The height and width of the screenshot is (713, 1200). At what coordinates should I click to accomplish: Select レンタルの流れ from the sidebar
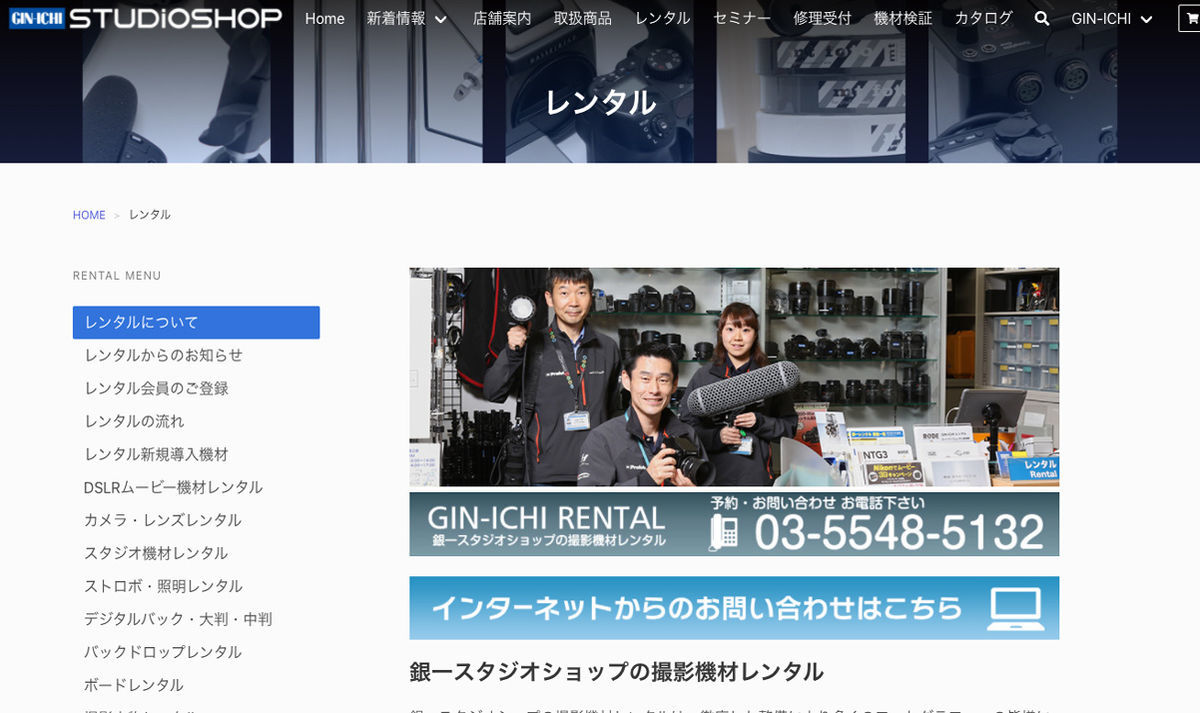tap(135, 421)
